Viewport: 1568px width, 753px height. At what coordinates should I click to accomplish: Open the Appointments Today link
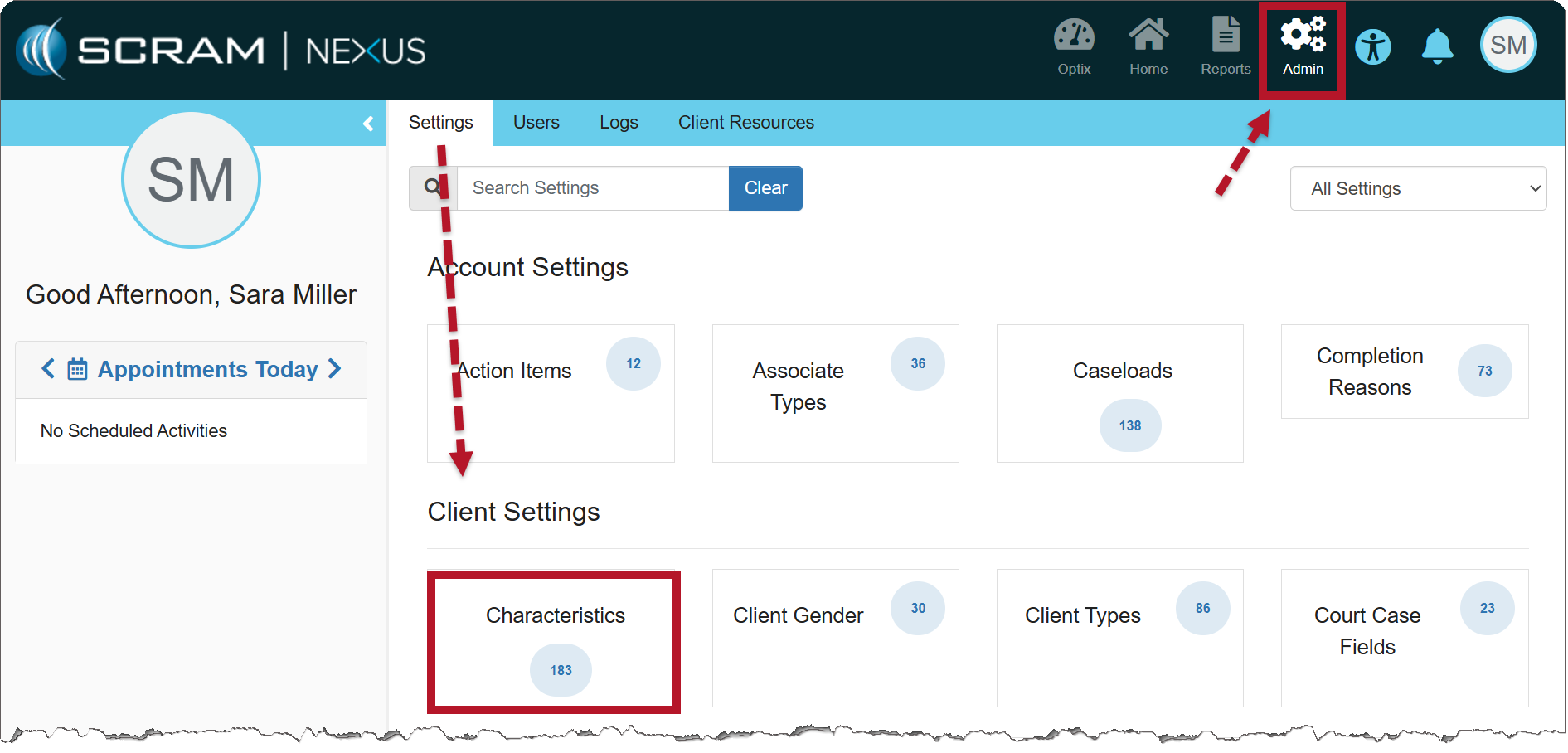coord(207,370)
